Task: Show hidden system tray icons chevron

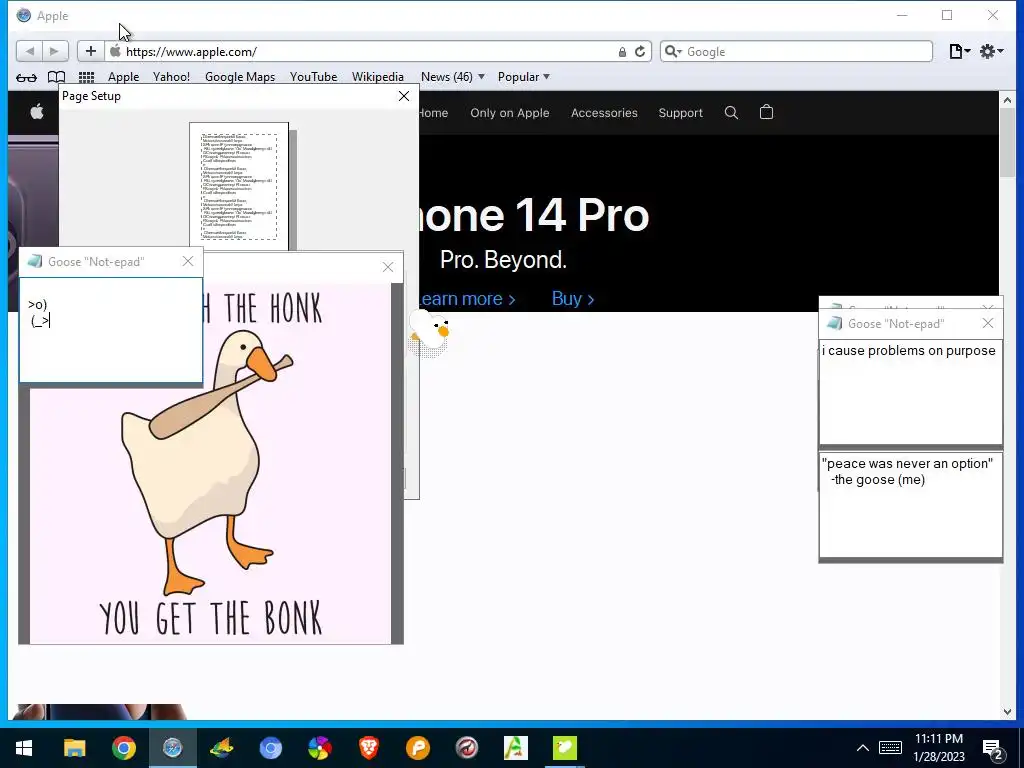Action: click(863, 748)
